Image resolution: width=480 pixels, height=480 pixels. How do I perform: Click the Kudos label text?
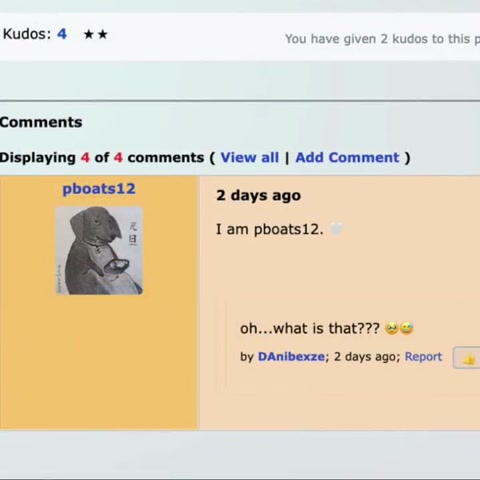pyautogui.click(x=27, y=34)
